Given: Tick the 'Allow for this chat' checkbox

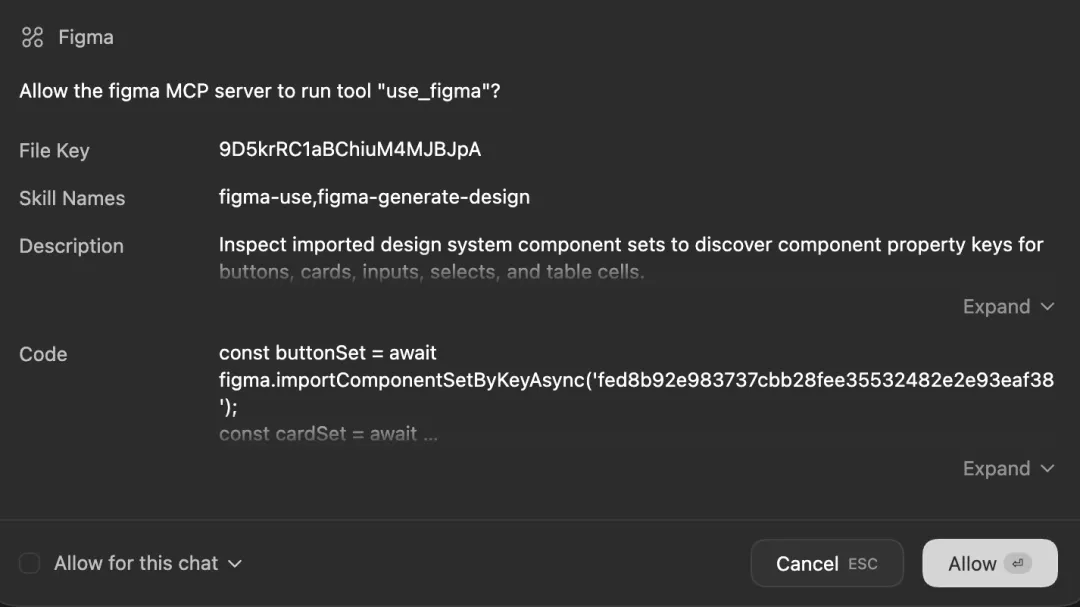Looking at the screenshot, I should coord(30,564).
